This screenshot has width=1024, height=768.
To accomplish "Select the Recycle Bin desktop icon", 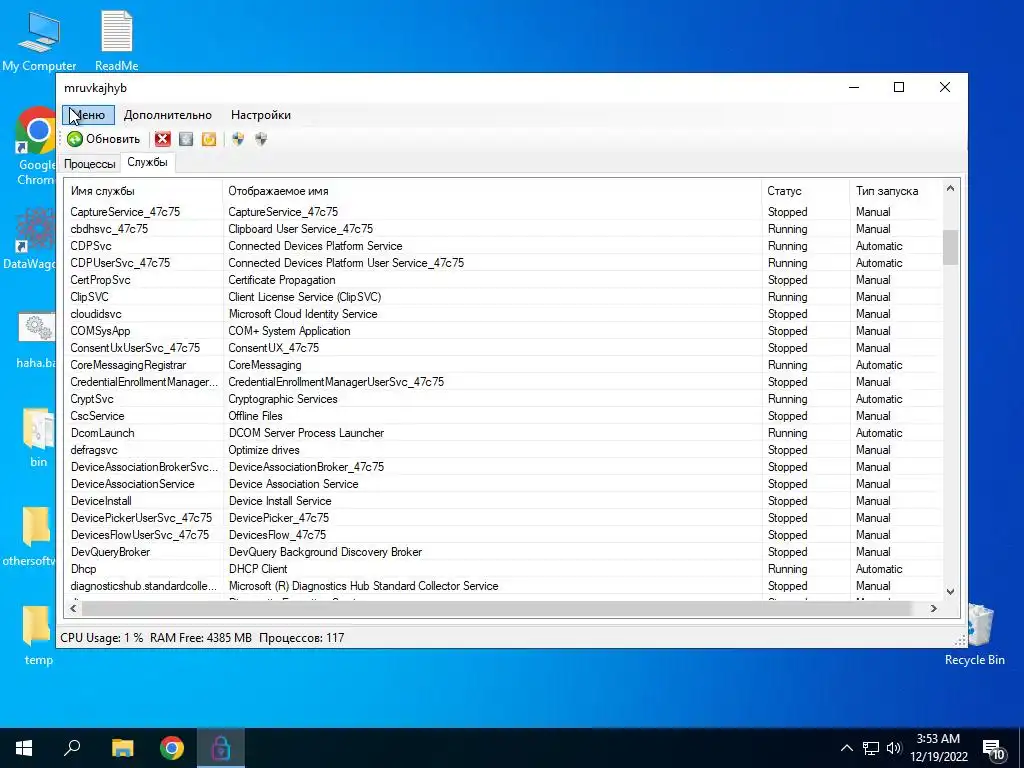I will click(974, 635).
